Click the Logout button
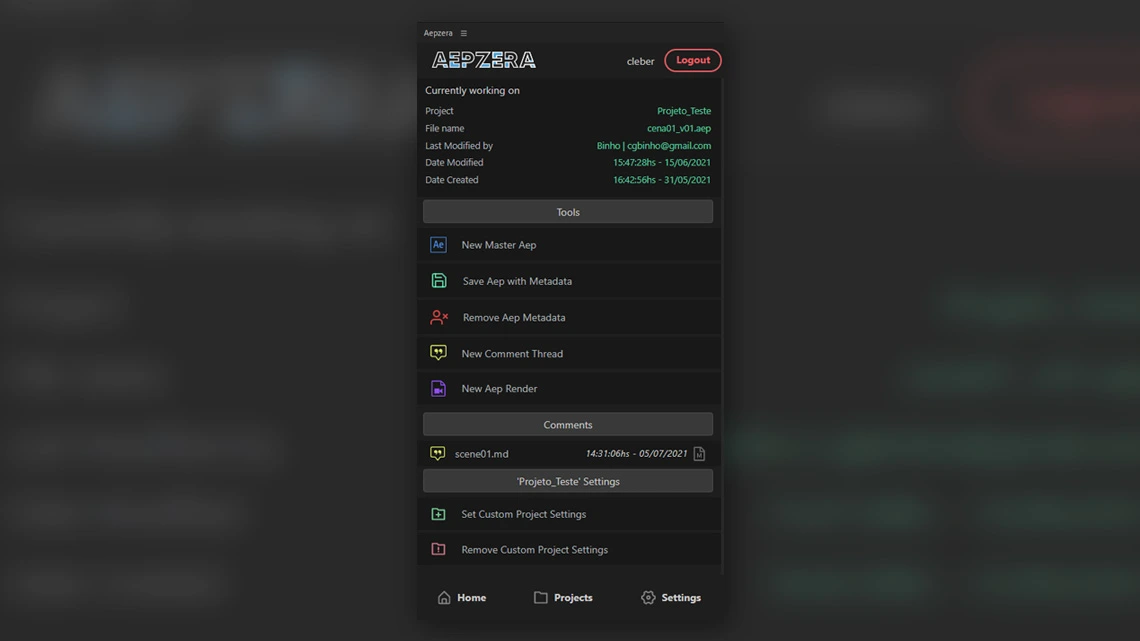1140x641 pixels. [693, 60]
